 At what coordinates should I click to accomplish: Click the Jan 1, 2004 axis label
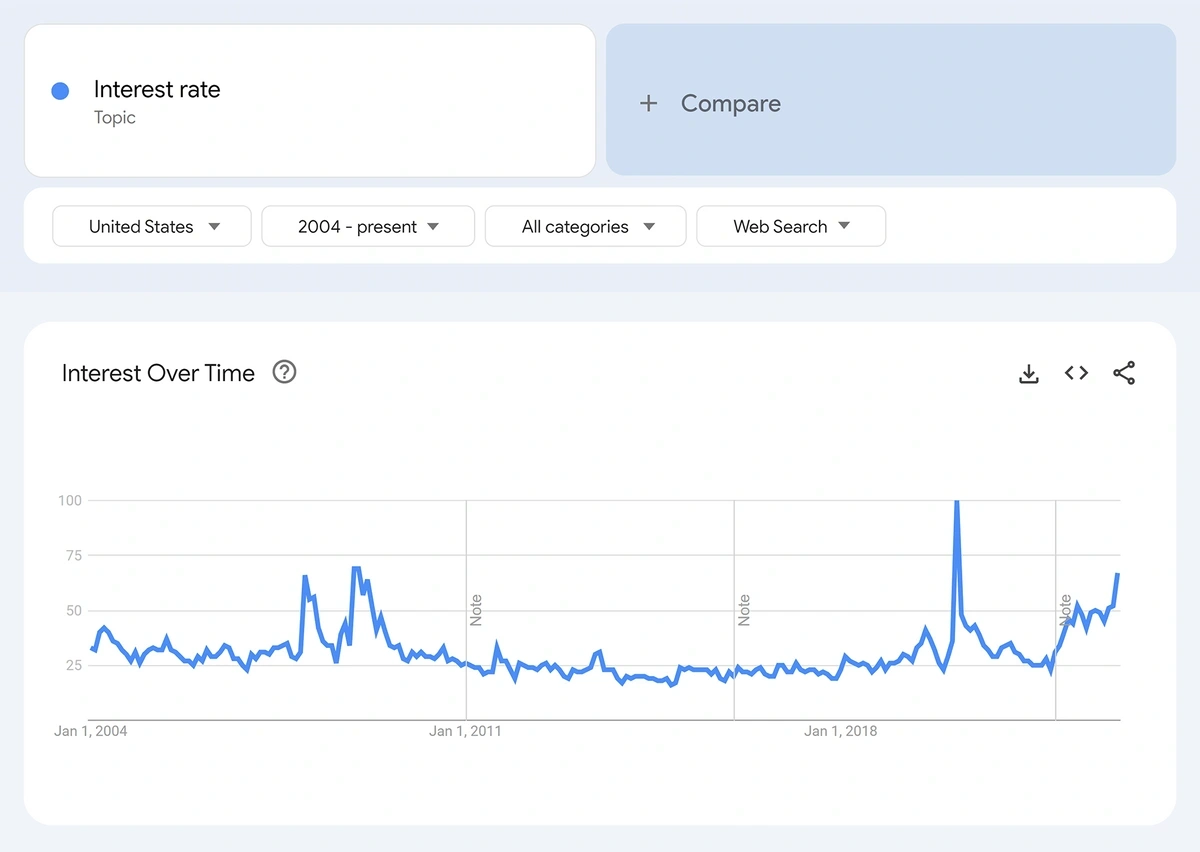tap(91, 731)
